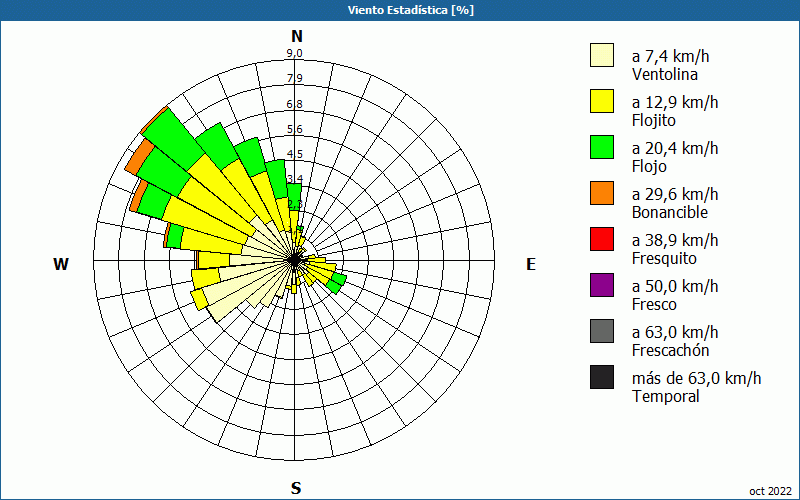The width and height of the screenshot is (800, 500).
Task: Click the yellow Flojito legend swatch
Action: (x=602, y=101)
